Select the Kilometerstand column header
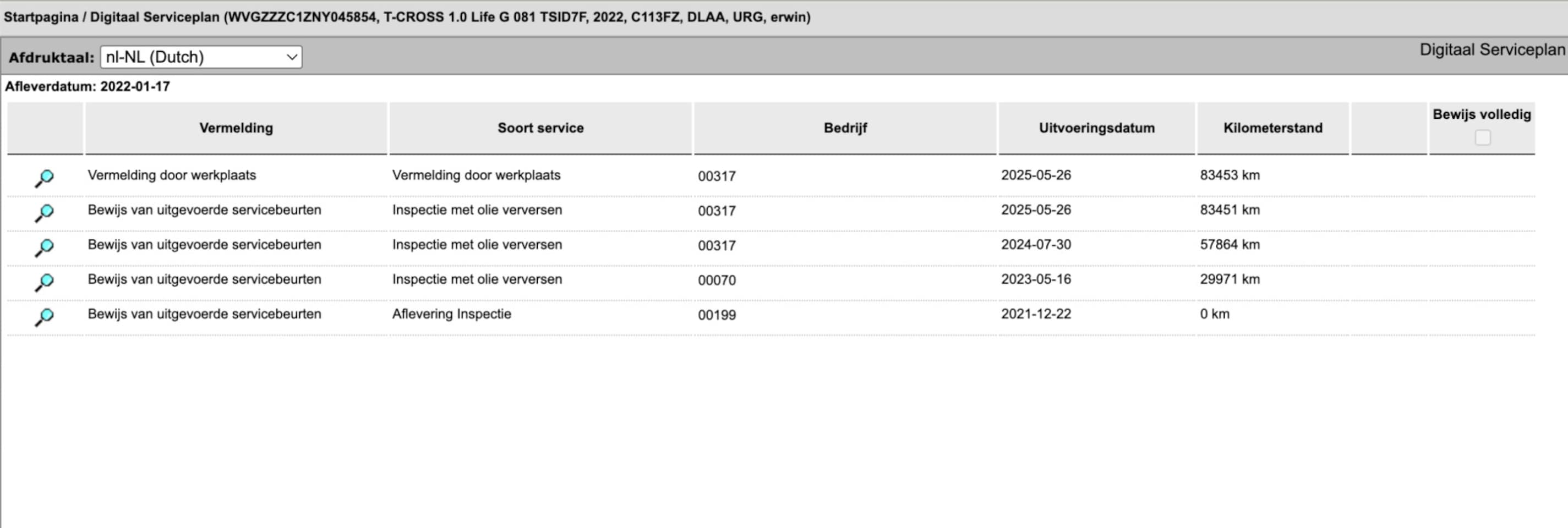This screenshot has width=1568, height=528. 1273,128
